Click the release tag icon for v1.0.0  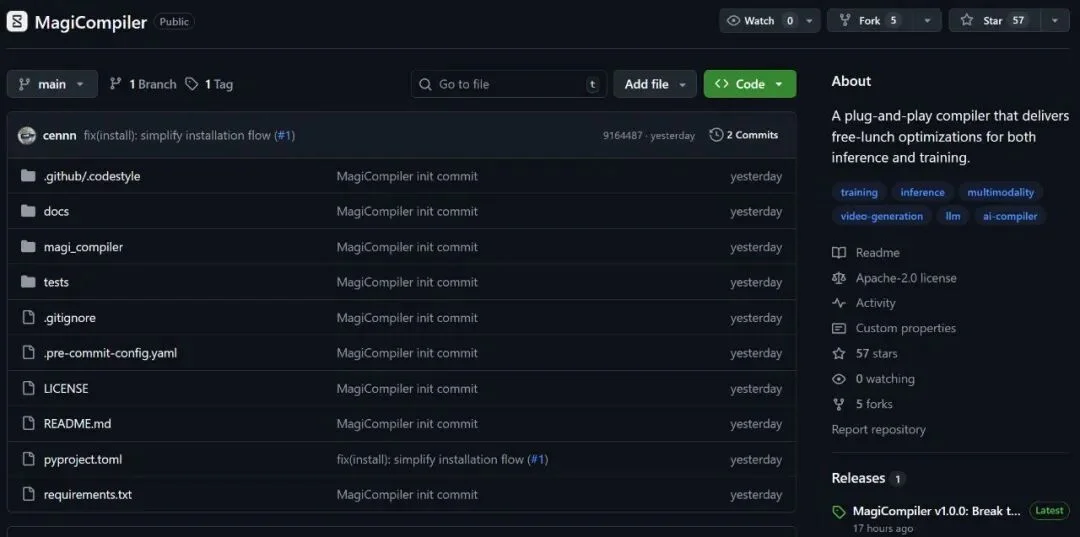point(839,512)
